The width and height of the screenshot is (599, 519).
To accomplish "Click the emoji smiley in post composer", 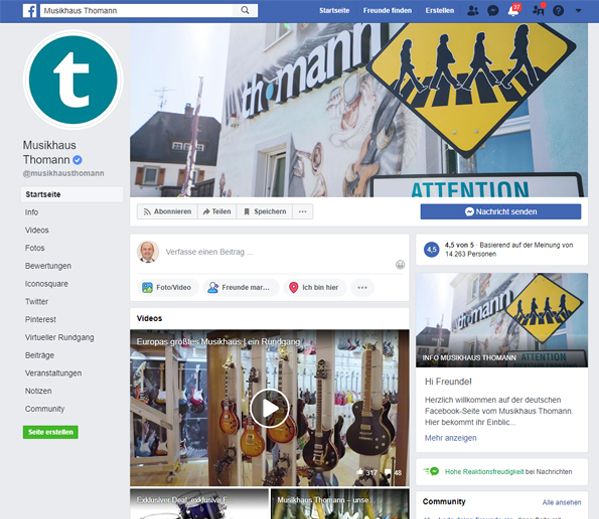I will click(400, 265).
